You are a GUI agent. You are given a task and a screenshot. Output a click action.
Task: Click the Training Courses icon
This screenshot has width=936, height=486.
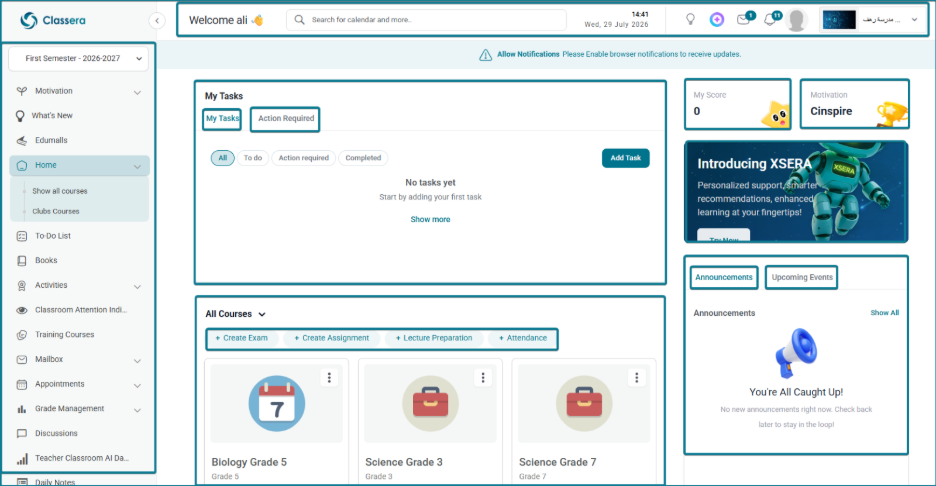21,335
